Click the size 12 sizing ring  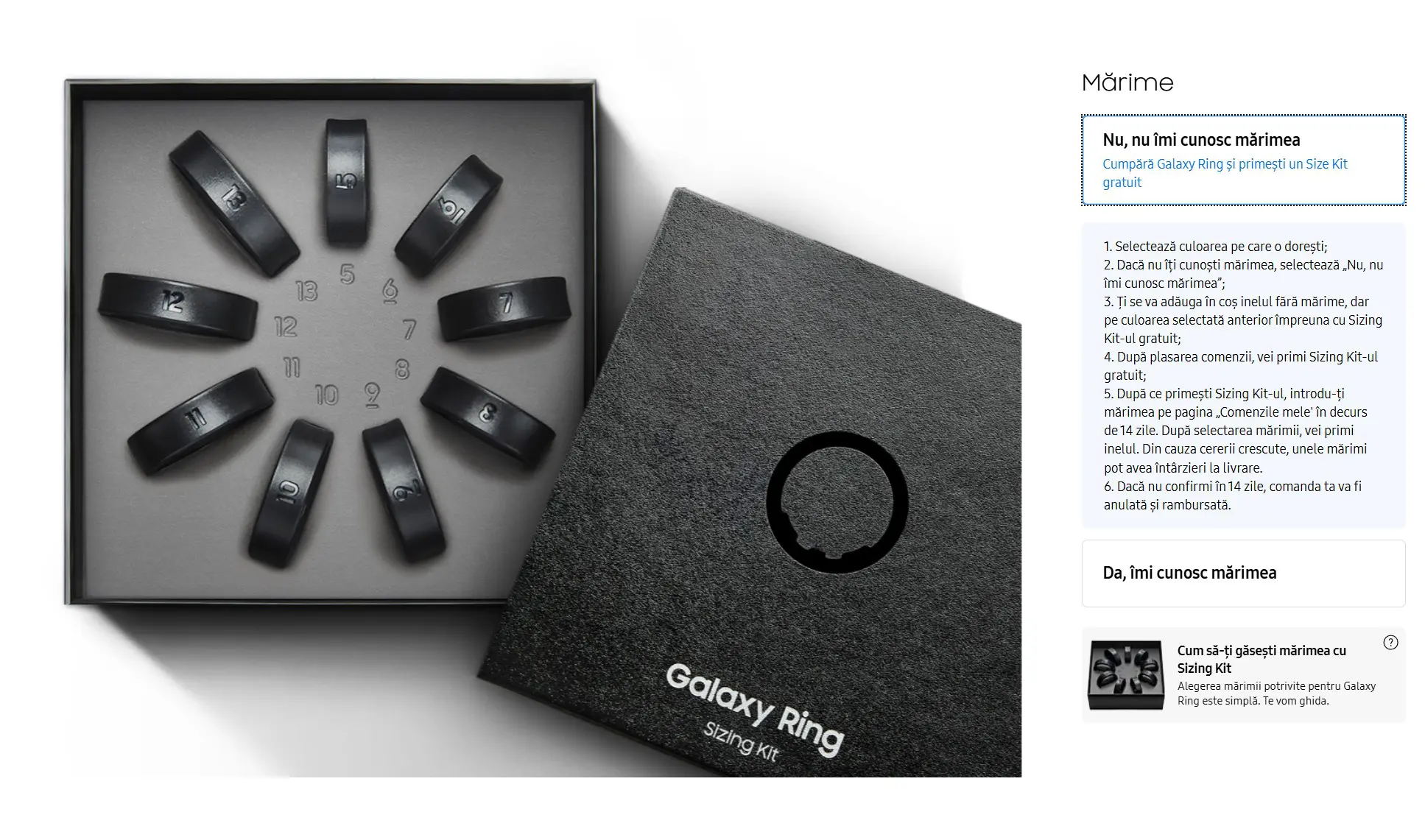click(177, 305)
